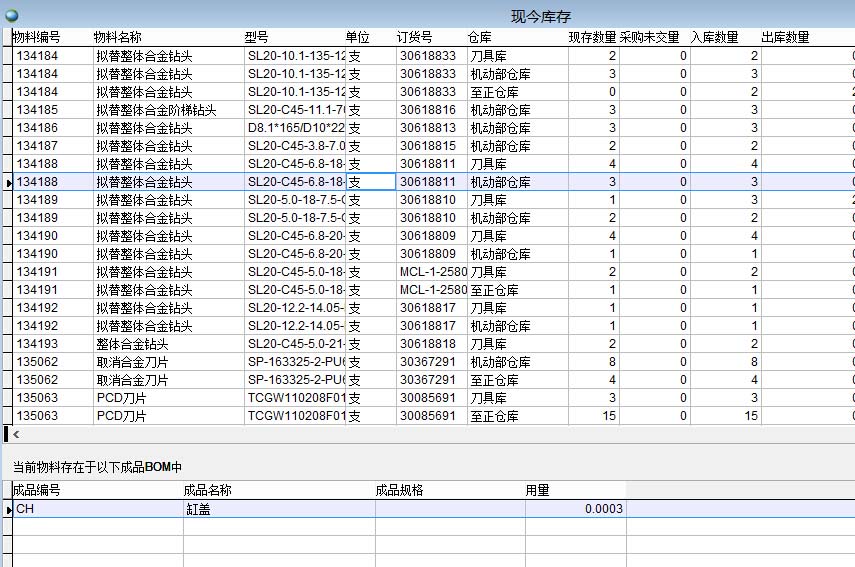
Task: Click the stock quantity cell showing 15
Action: coord(593,416)
